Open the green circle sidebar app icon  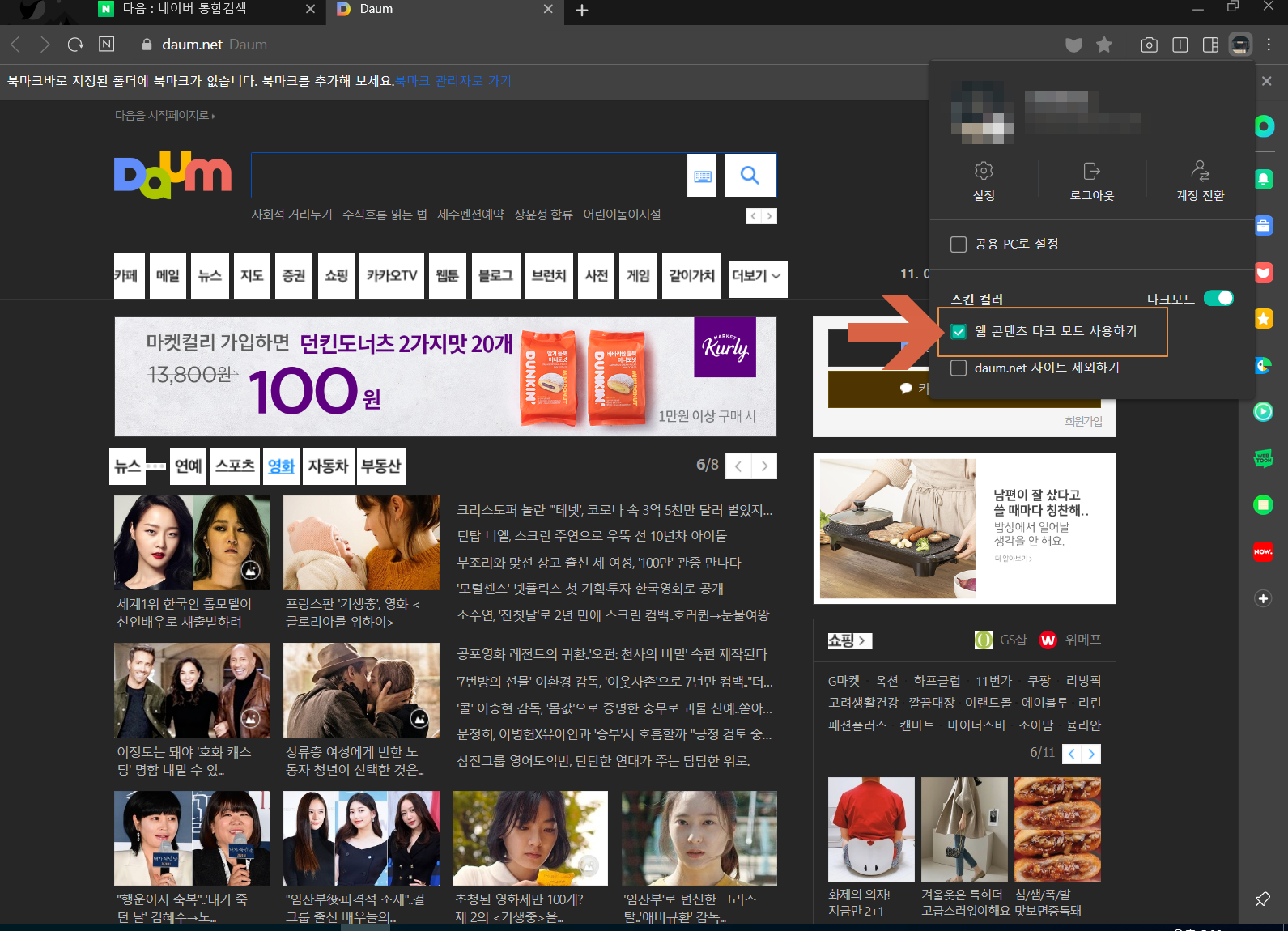click(x=1264, y=126)
